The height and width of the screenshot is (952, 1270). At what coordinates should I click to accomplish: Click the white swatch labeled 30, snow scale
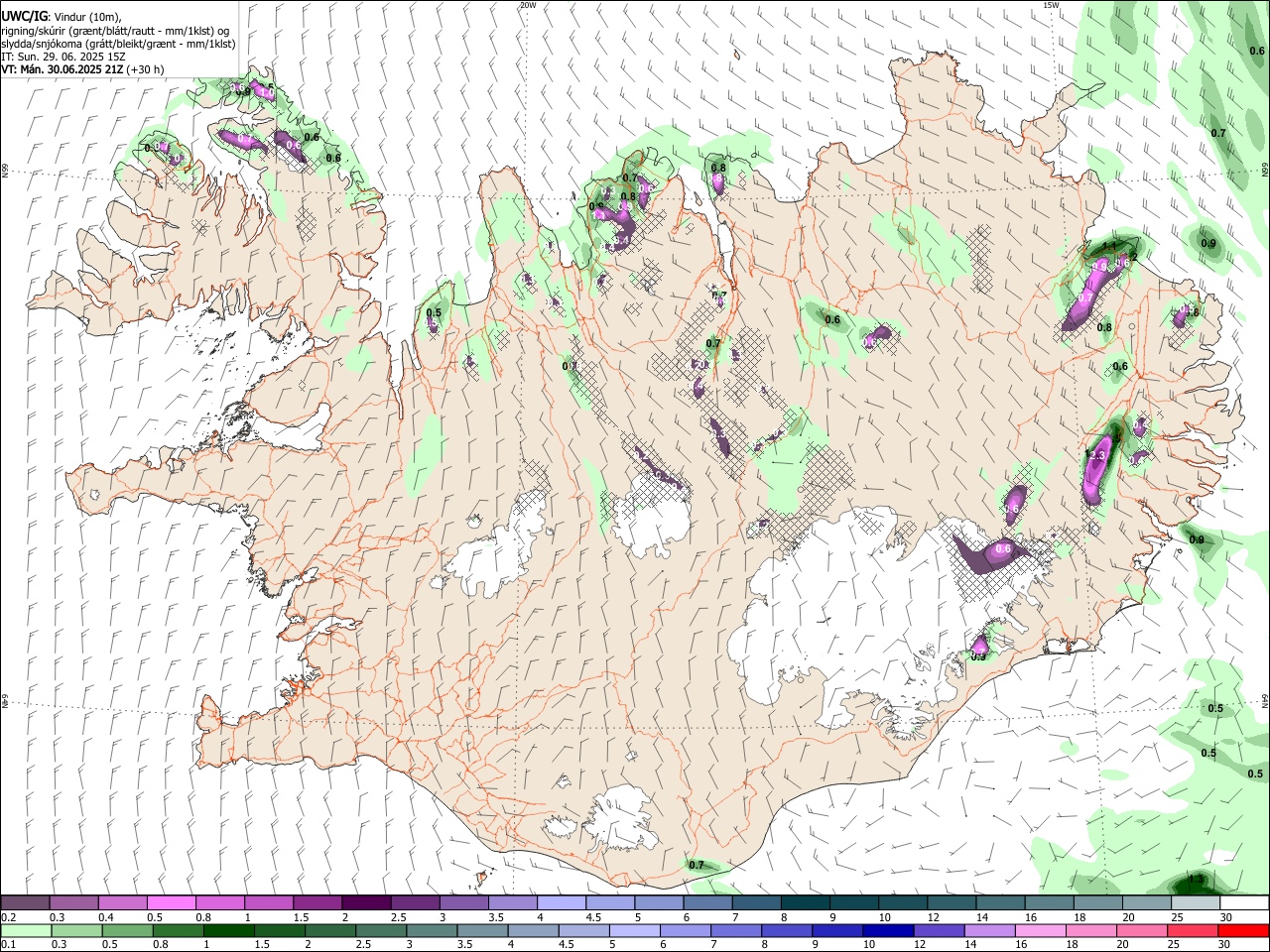tap(1243, 902)
